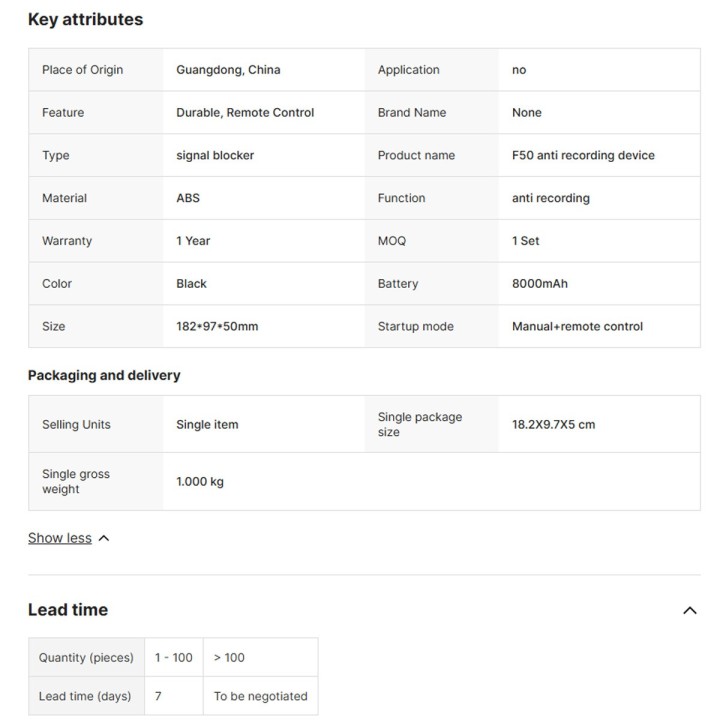Click the To be negotiated cell
Image resolution: width=720 pixels, height=720 pixels.
[x=260, y=696]
